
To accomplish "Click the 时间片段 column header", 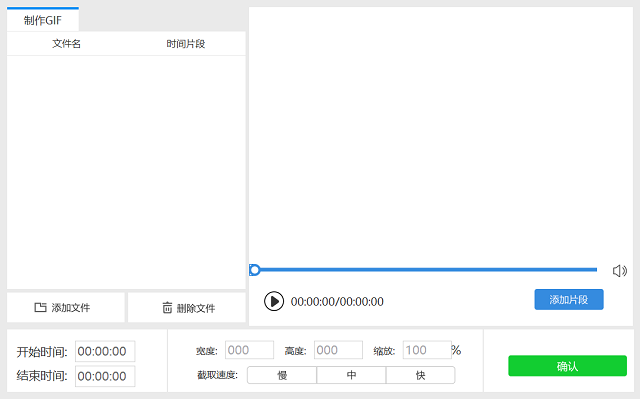I will [x=186, y=44].
